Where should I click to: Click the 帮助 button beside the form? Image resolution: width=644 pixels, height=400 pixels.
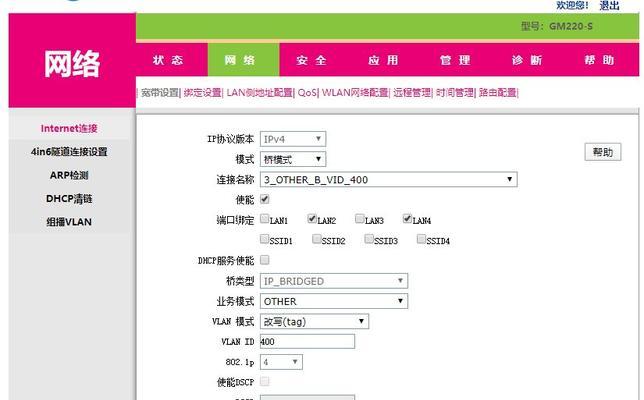tap(603, 152)
